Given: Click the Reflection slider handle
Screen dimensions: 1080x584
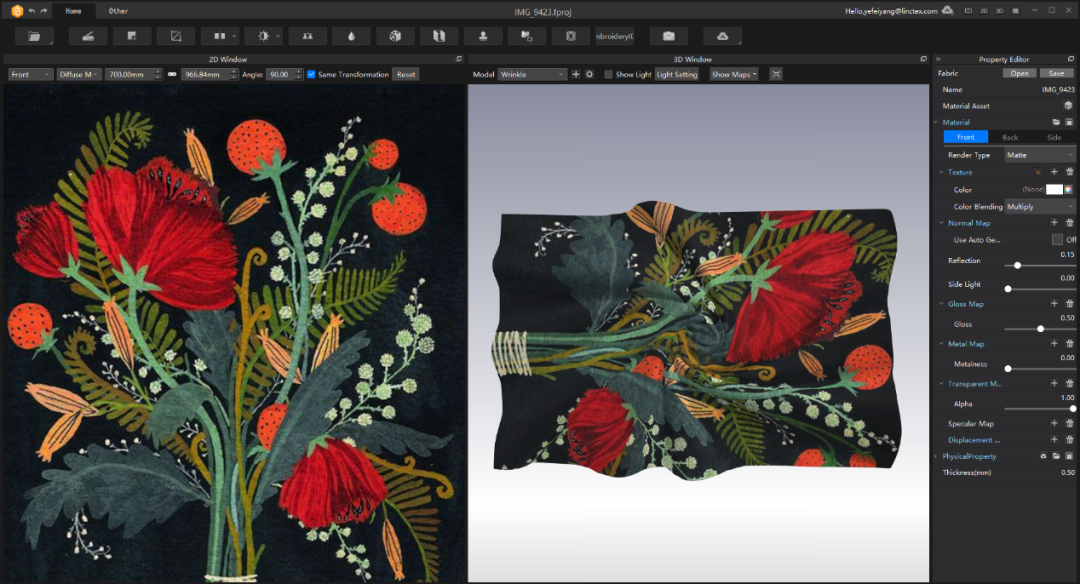Looking at the screenshot, I should click(x=1018, y=265).
